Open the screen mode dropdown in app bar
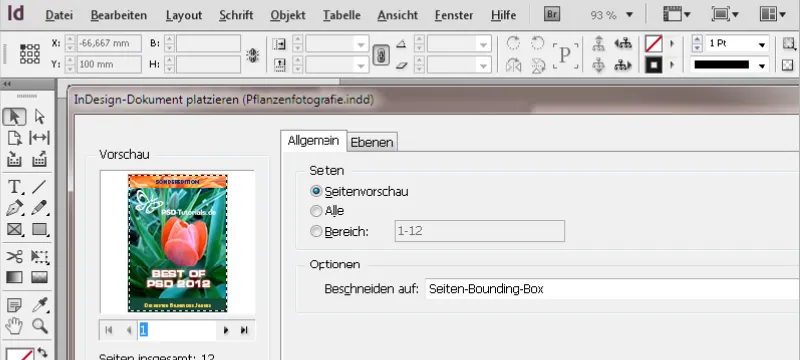This screenshot has width=800, height=360. [x=725, y=14]
